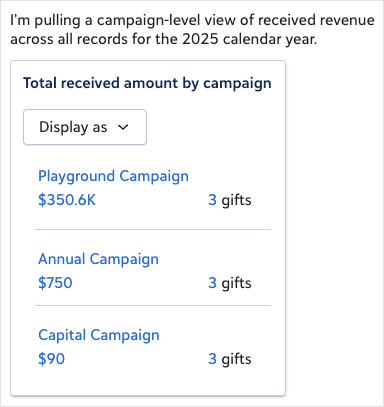This screenshot has height=407, width=384.
Task: Click the gifts label next to $750
Action: point(236,283)
